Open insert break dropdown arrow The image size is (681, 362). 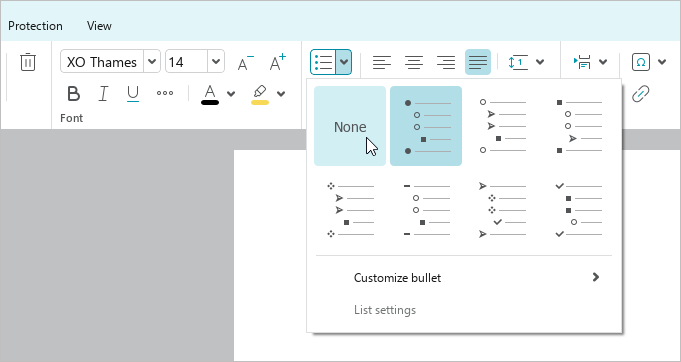pyautogui.click(x=603, y=62)
